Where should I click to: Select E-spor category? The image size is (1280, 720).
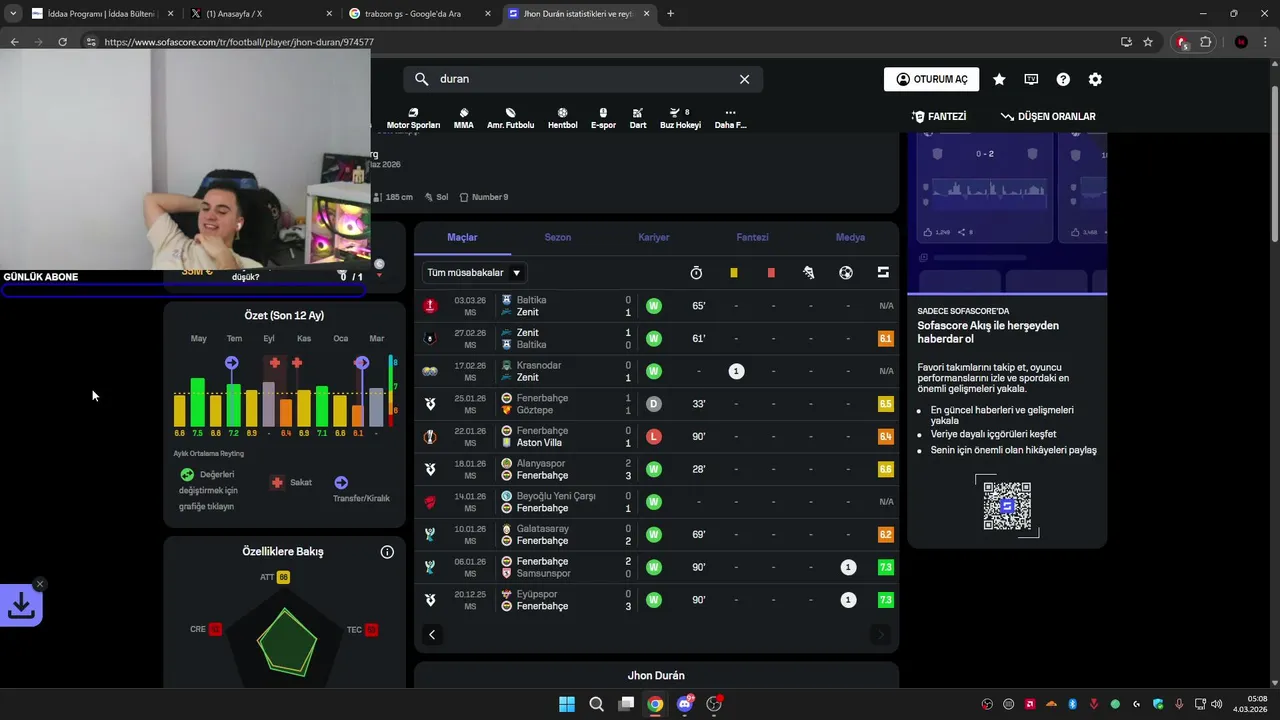tap(603, 118)
